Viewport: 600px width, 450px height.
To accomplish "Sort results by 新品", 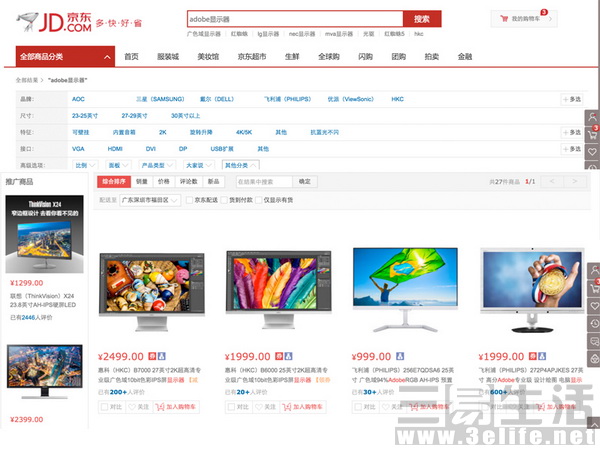I will tap(214, 181).
